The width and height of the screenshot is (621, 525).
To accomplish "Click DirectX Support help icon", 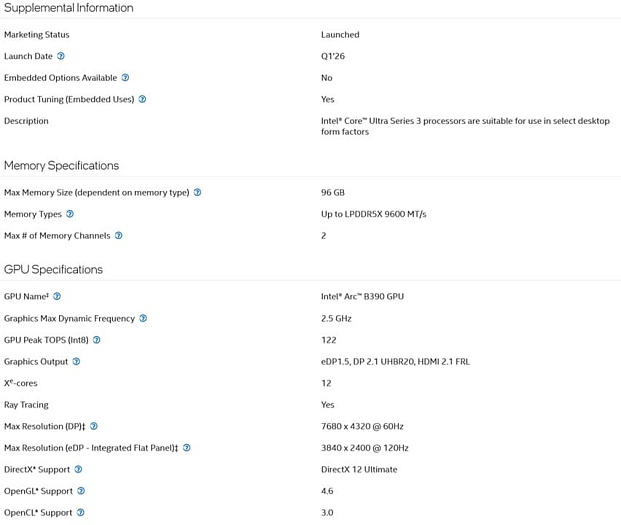I will click(78, 469).
